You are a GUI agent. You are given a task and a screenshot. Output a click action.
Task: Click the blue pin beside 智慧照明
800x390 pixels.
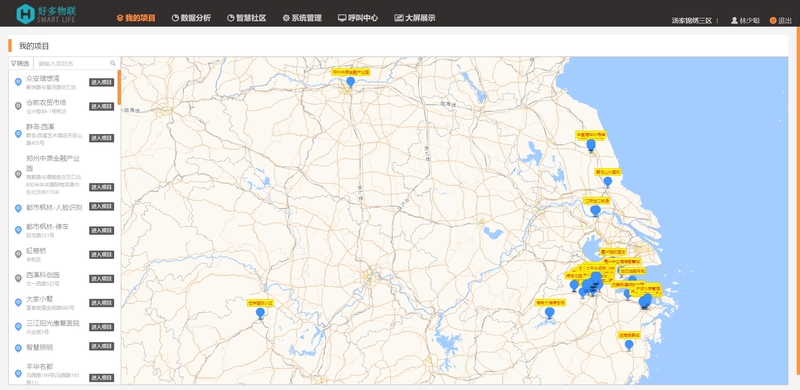[18, 348]
